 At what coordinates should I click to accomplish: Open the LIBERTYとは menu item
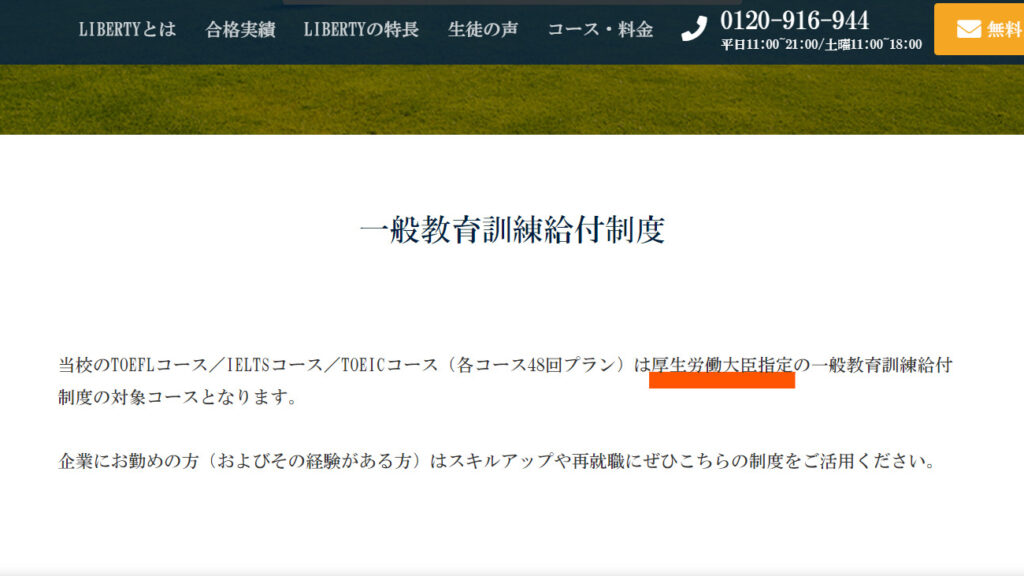pos(127,29)
